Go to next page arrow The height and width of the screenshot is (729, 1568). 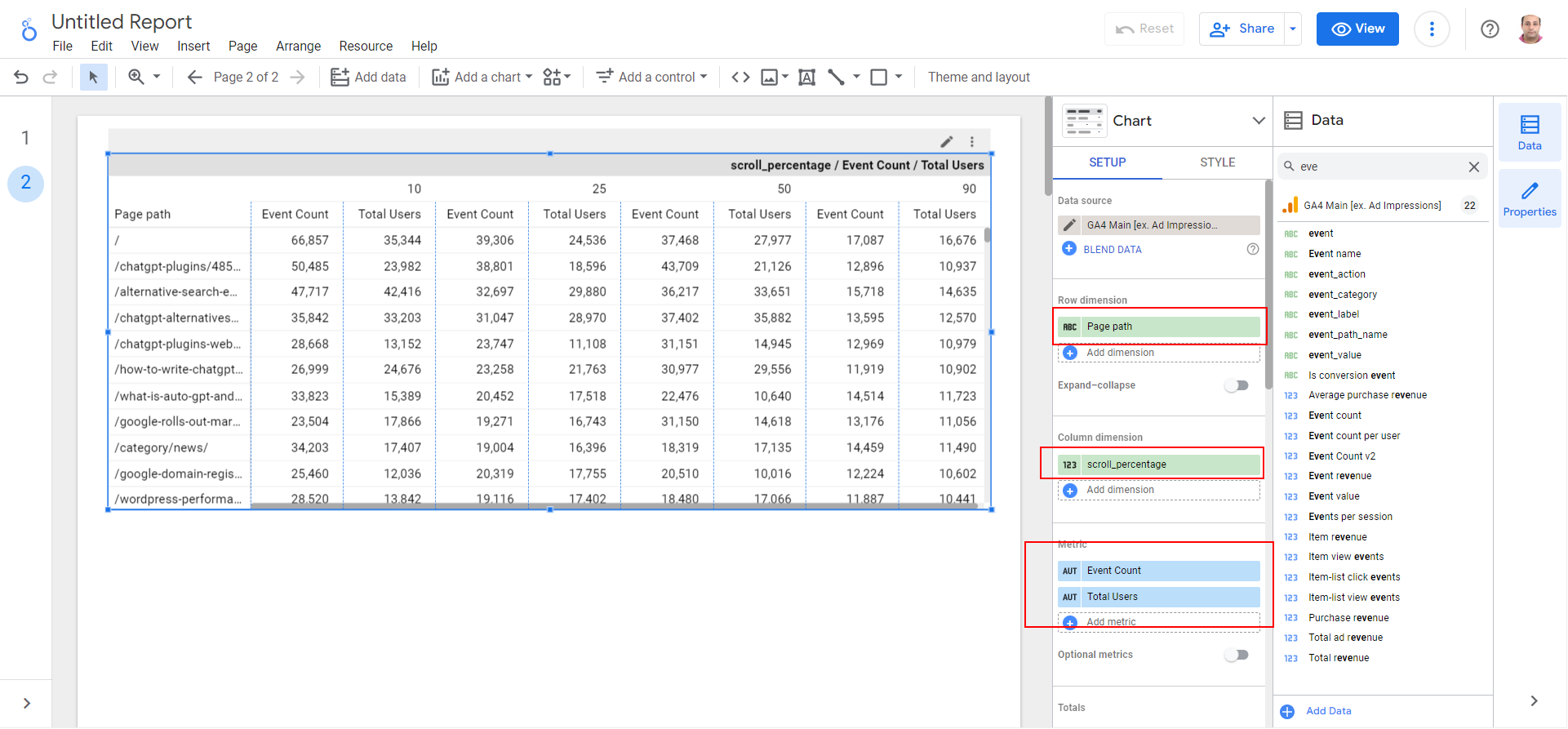coord(298,77)
